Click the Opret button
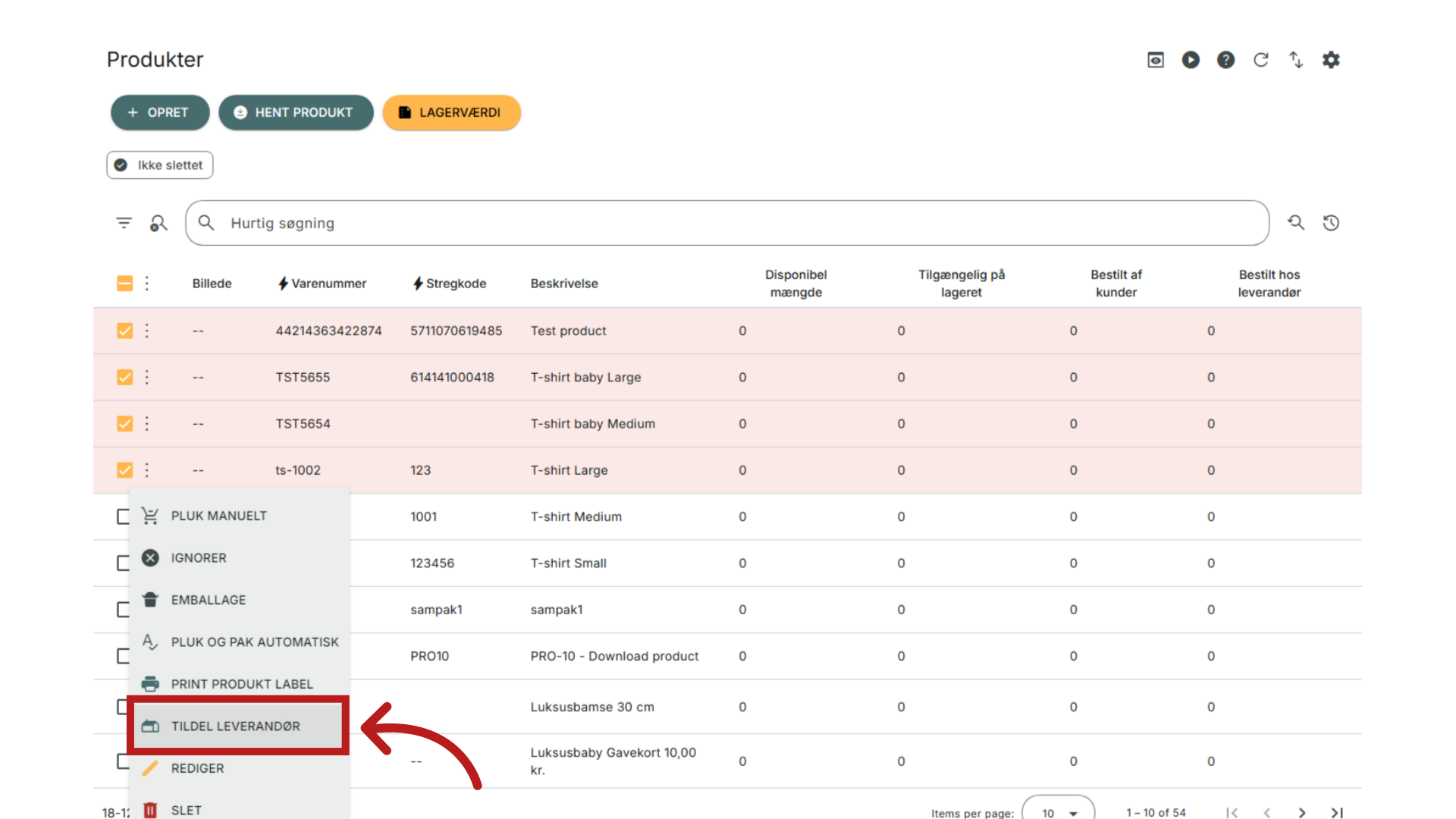The width and height of the screenshot is (1456, 819). pyautogui.click(x=160, y=112)
